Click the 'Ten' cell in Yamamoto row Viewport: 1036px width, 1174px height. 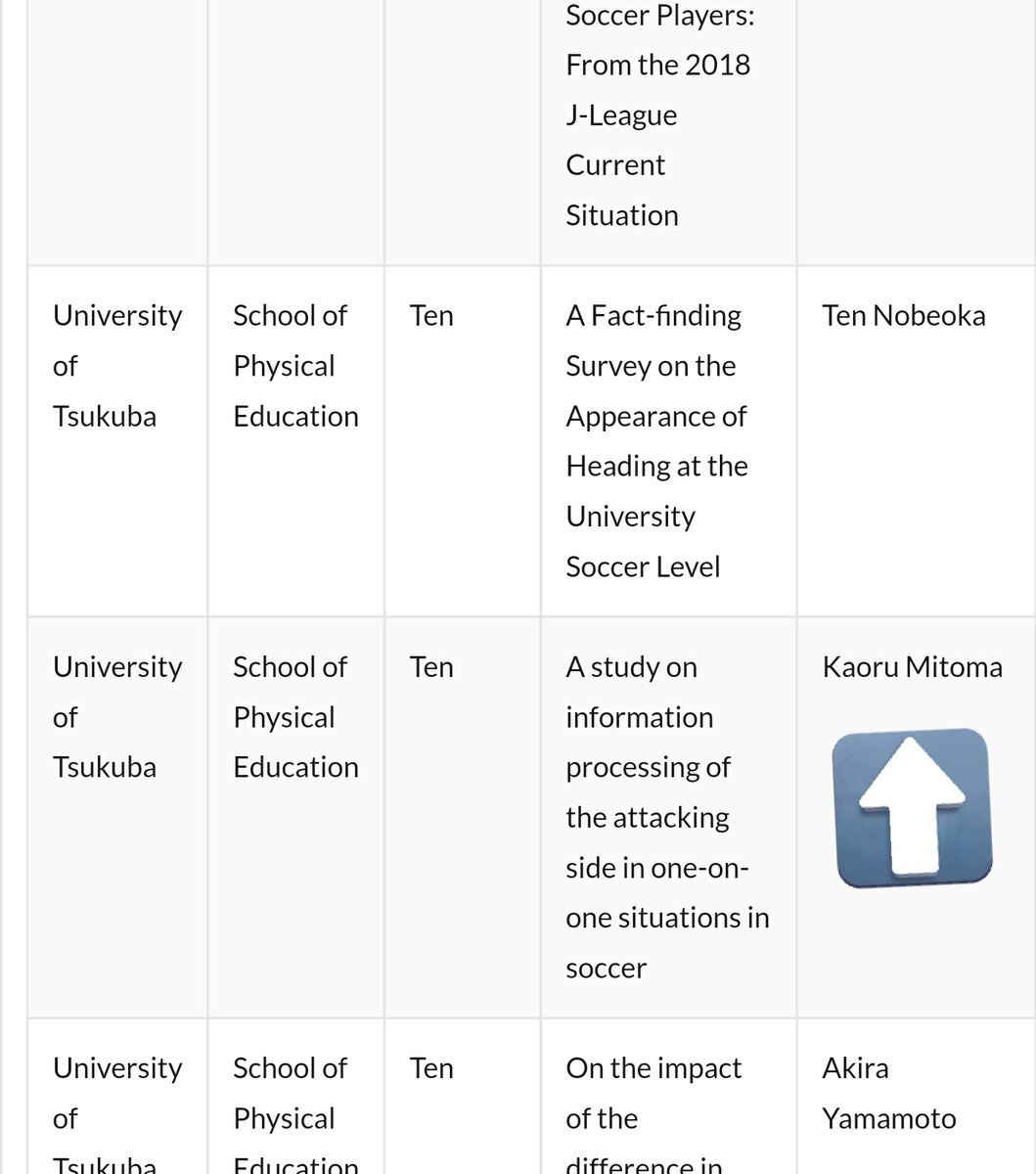click(431, 1067)
